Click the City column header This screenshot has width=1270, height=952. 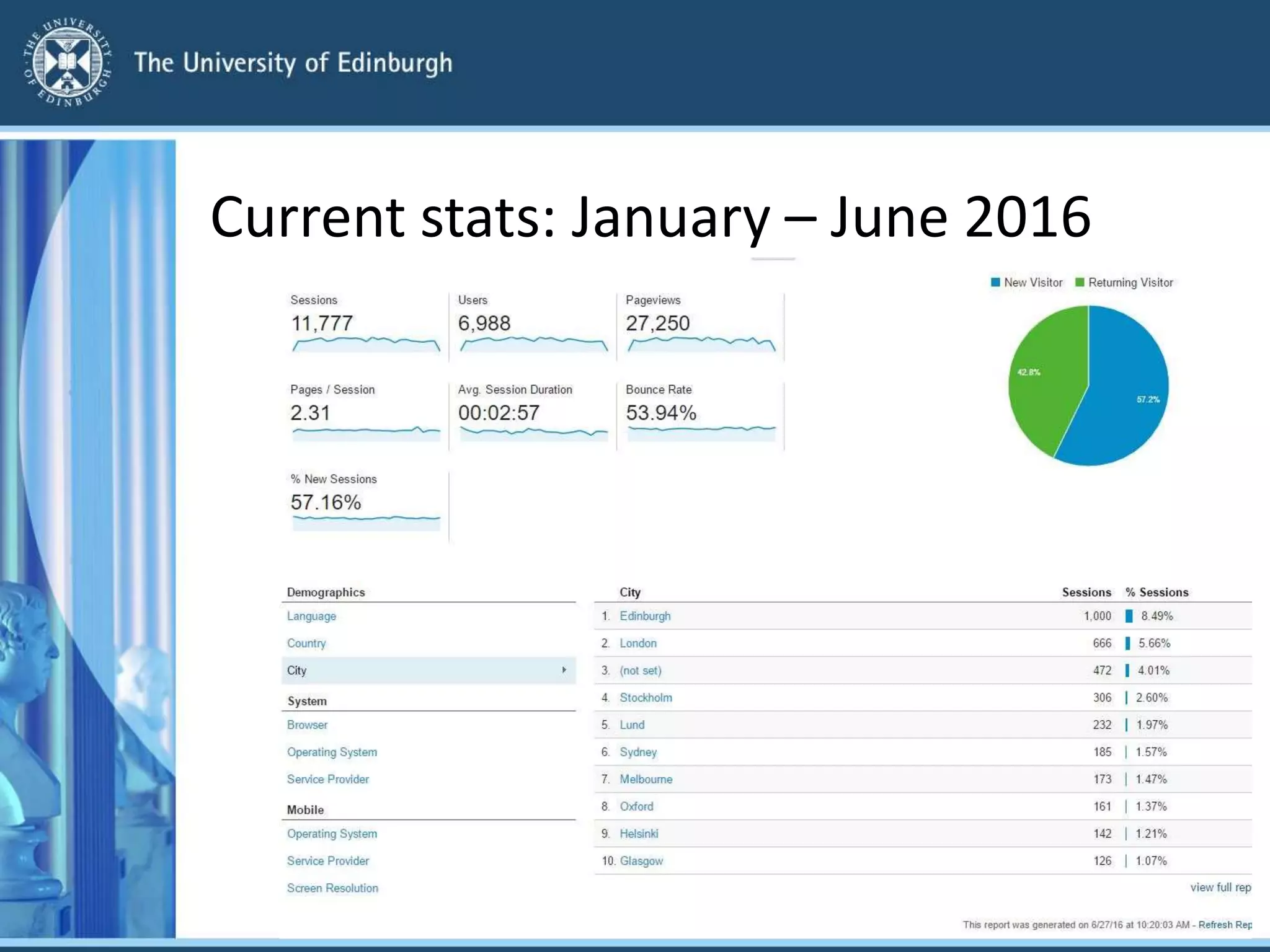[x=630, y=593]
